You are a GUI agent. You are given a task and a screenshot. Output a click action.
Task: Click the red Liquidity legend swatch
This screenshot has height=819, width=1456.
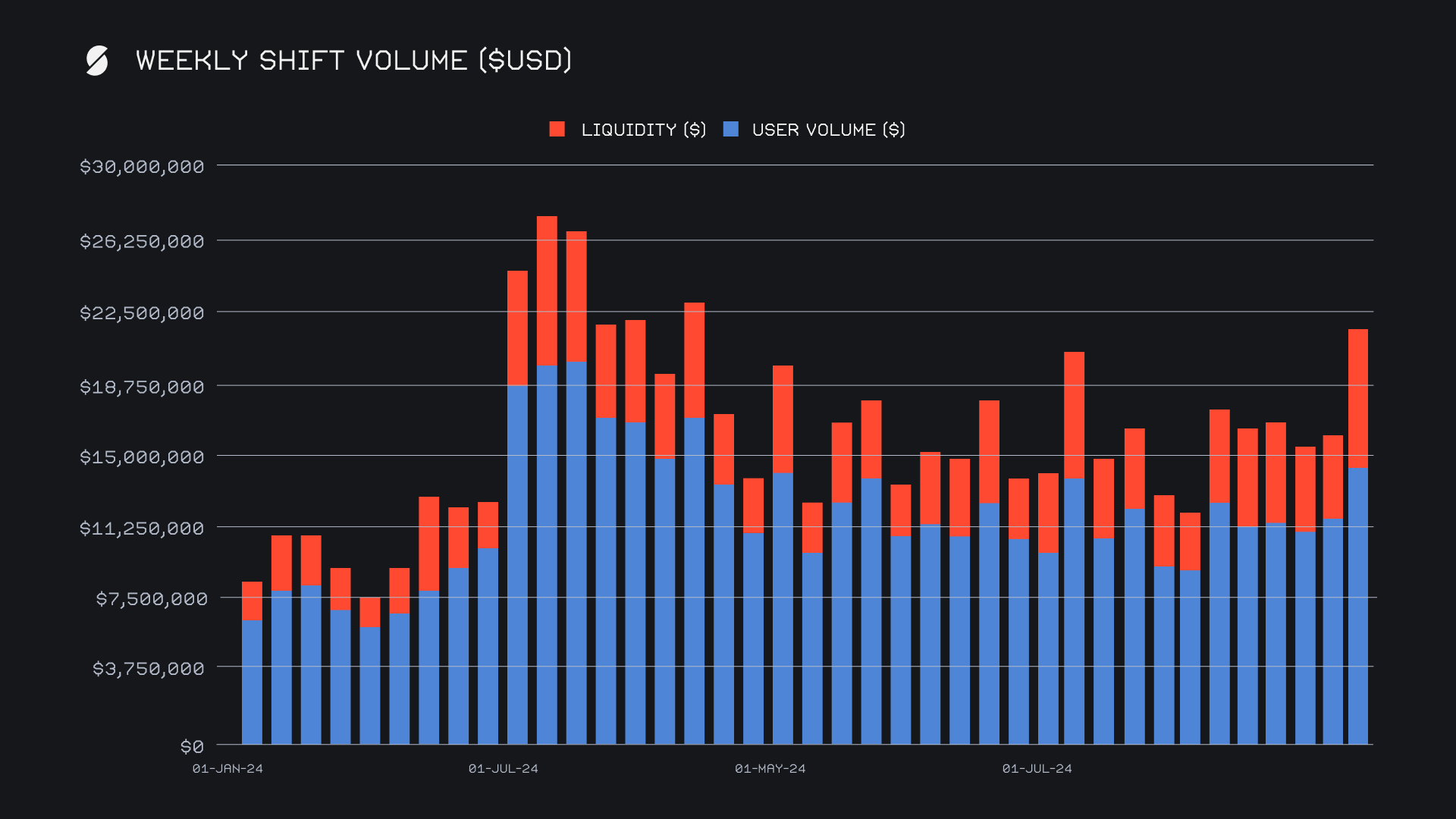tap(557, 130)
